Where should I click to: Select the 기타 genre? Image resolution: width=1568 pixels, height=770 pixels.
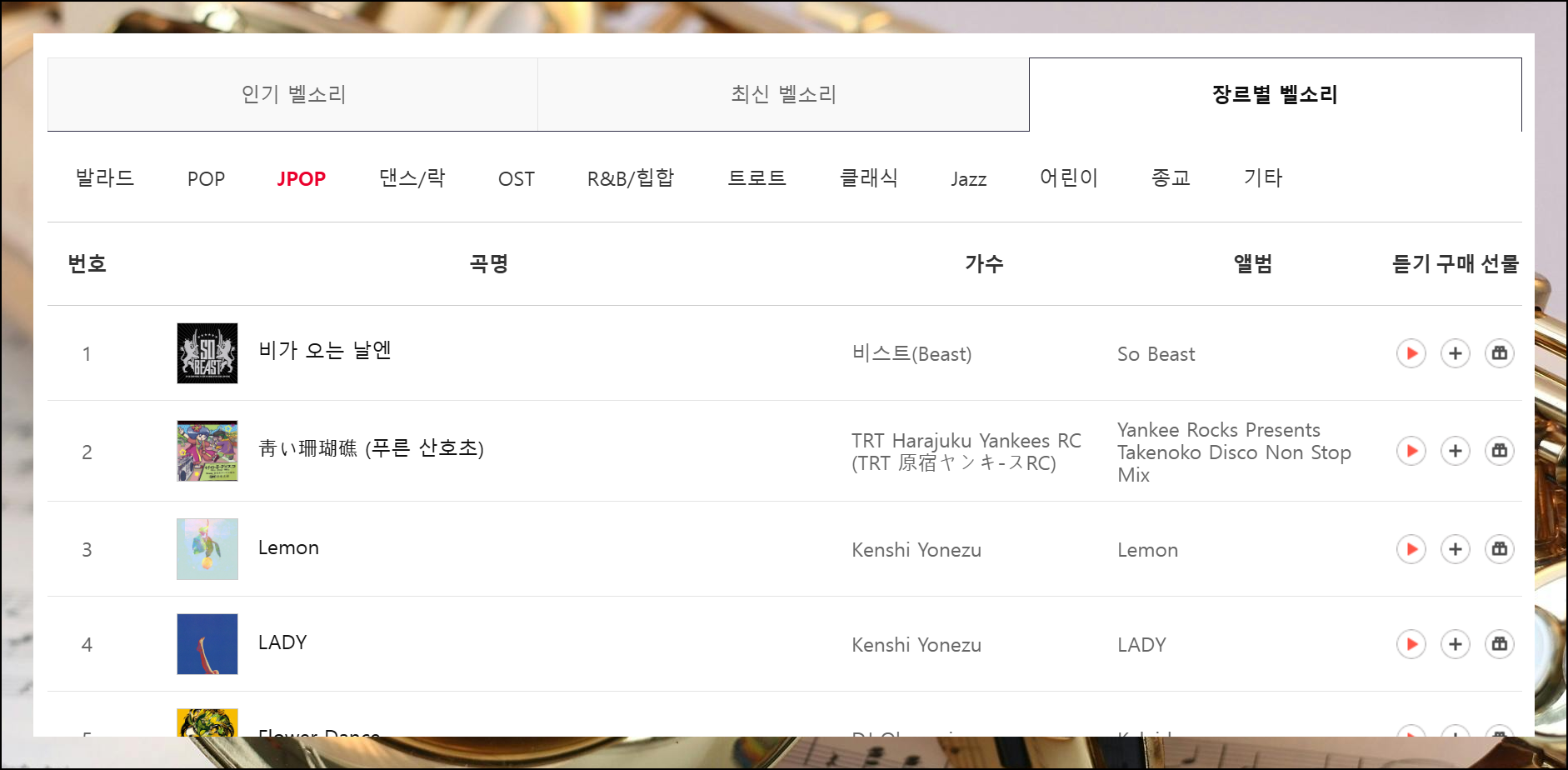1263,178
